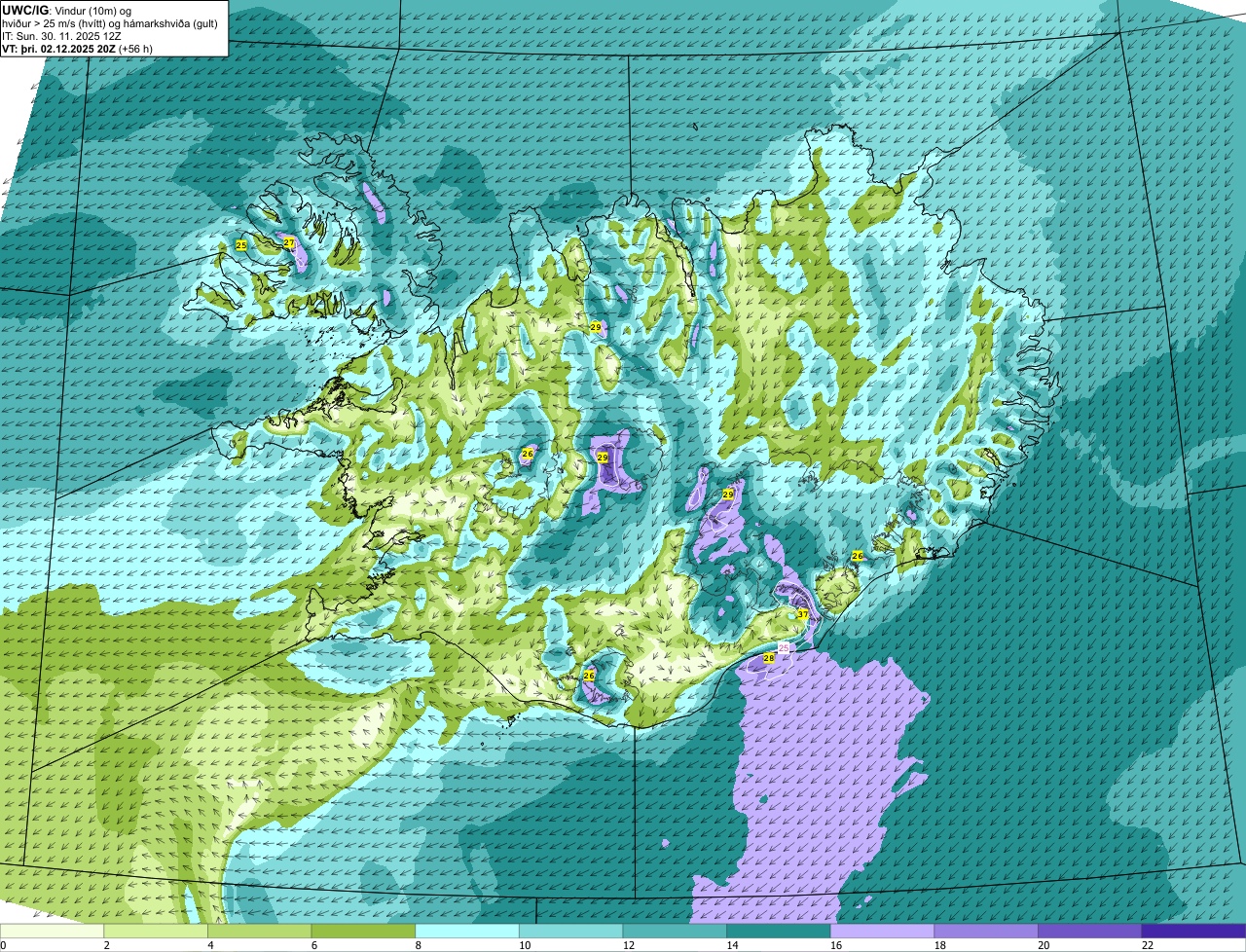Click the 'IT: Sun. 30. 11. 2025 12Z' line

[62, 36]
